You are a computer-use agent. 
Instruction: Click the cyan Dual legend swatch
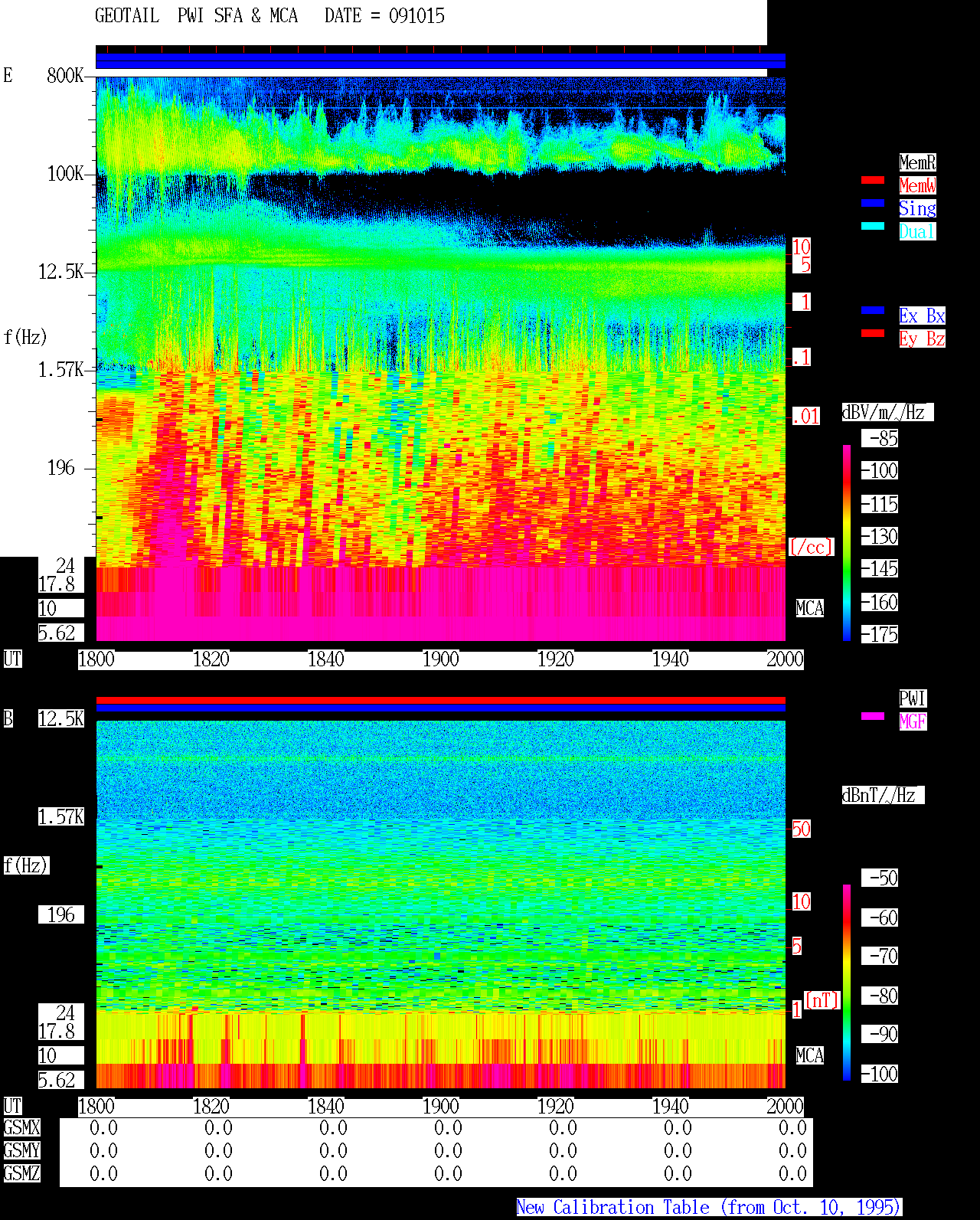873,226
